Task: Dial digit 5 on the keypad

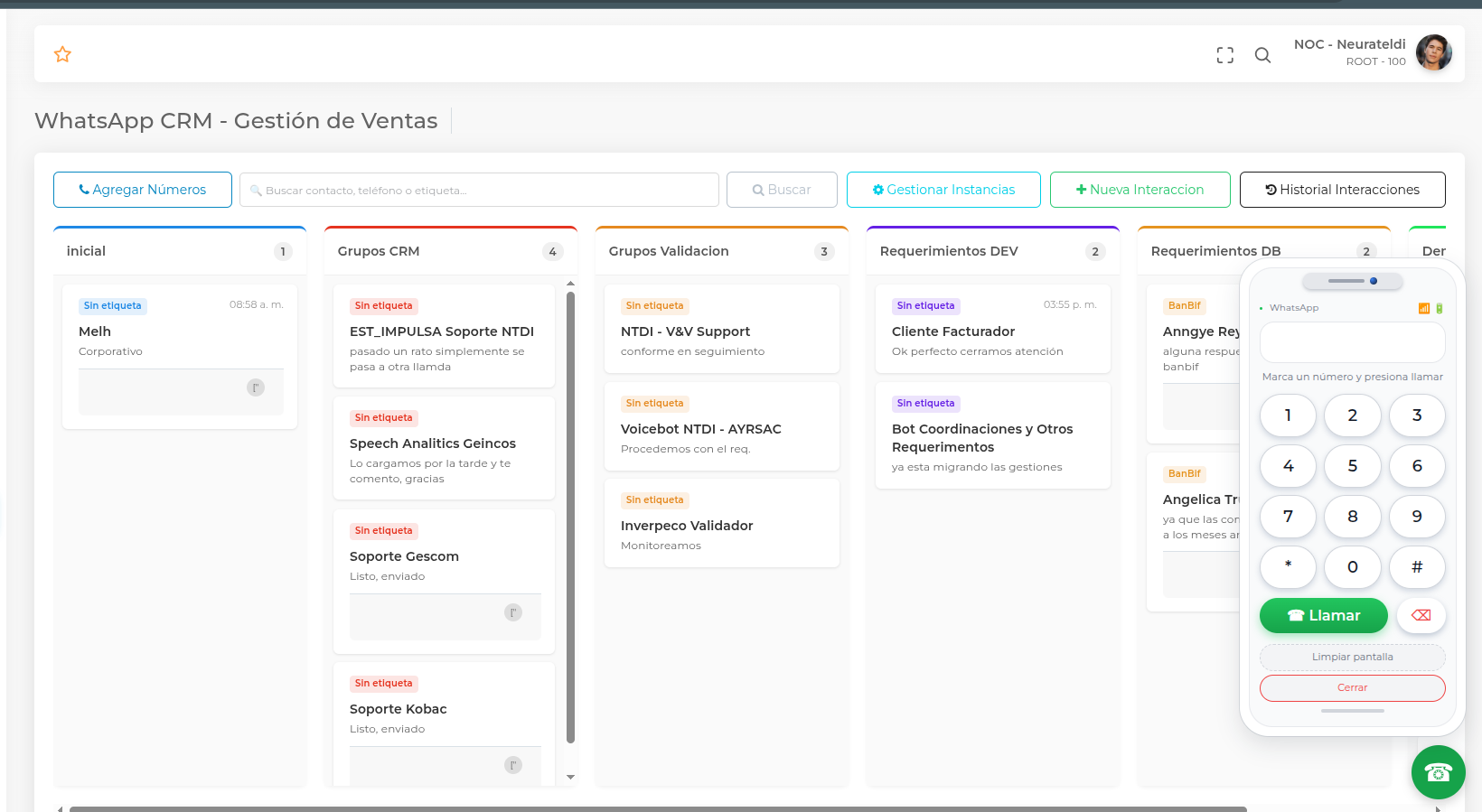Action: pyautogui.click(x=1353, y=466)
